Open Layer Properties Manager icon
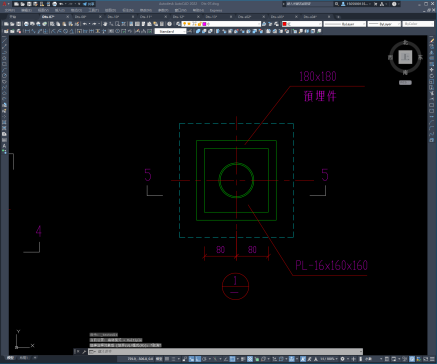Image resolution: width=437 pixels, height=364 pixels. (x=178, y=24)
